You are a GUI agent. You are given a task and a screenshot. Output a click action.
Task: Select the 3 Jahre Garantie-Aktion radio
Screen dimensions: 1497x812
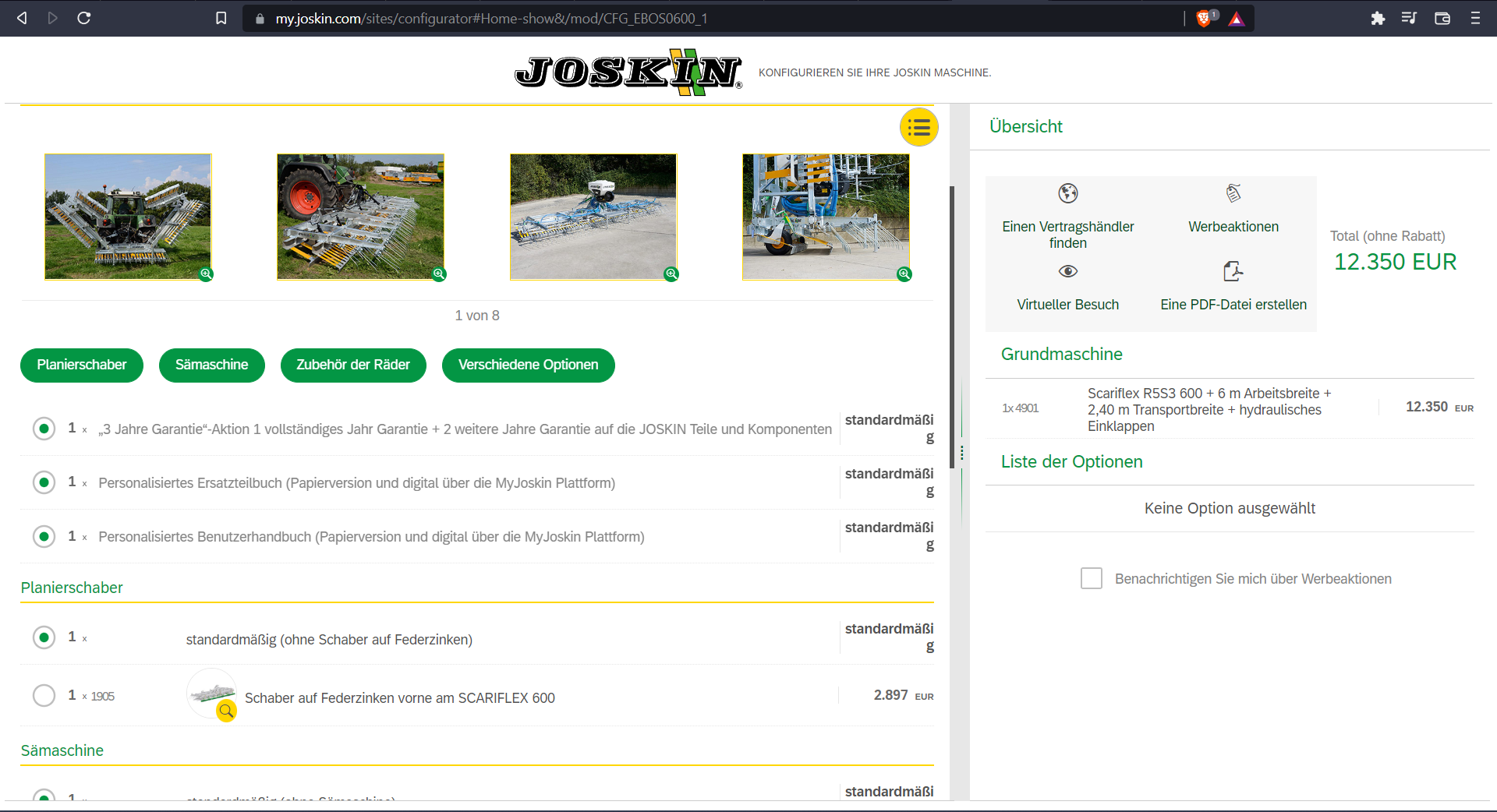(x=44, y=429)
